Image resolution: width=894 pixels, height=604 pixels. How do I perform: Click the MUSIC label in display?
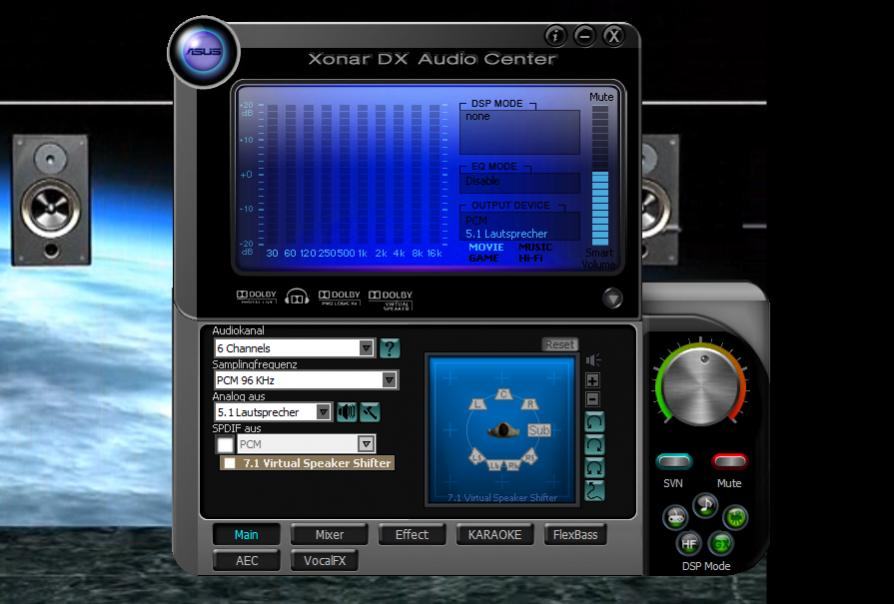tap(535, 247)
